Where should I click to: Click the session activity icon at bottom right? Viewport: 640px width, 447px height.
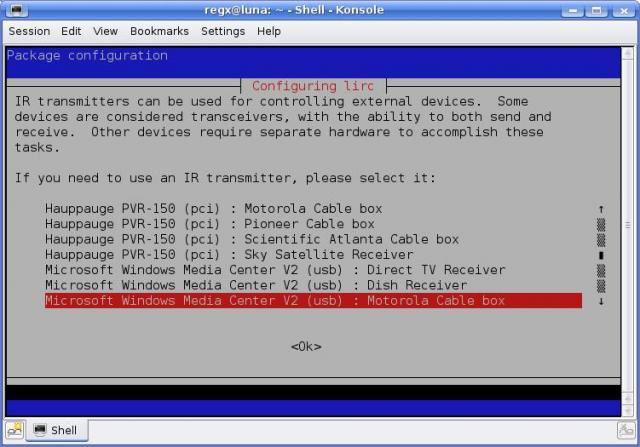point(626,430)
